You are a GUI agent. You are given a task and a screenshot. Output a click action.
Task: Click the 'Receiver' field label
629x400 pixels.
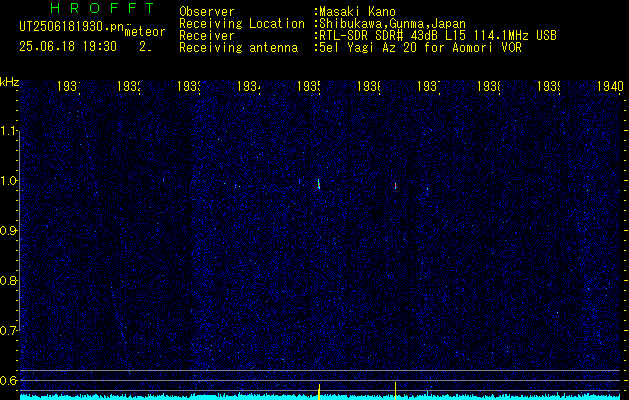pos(207,36)
